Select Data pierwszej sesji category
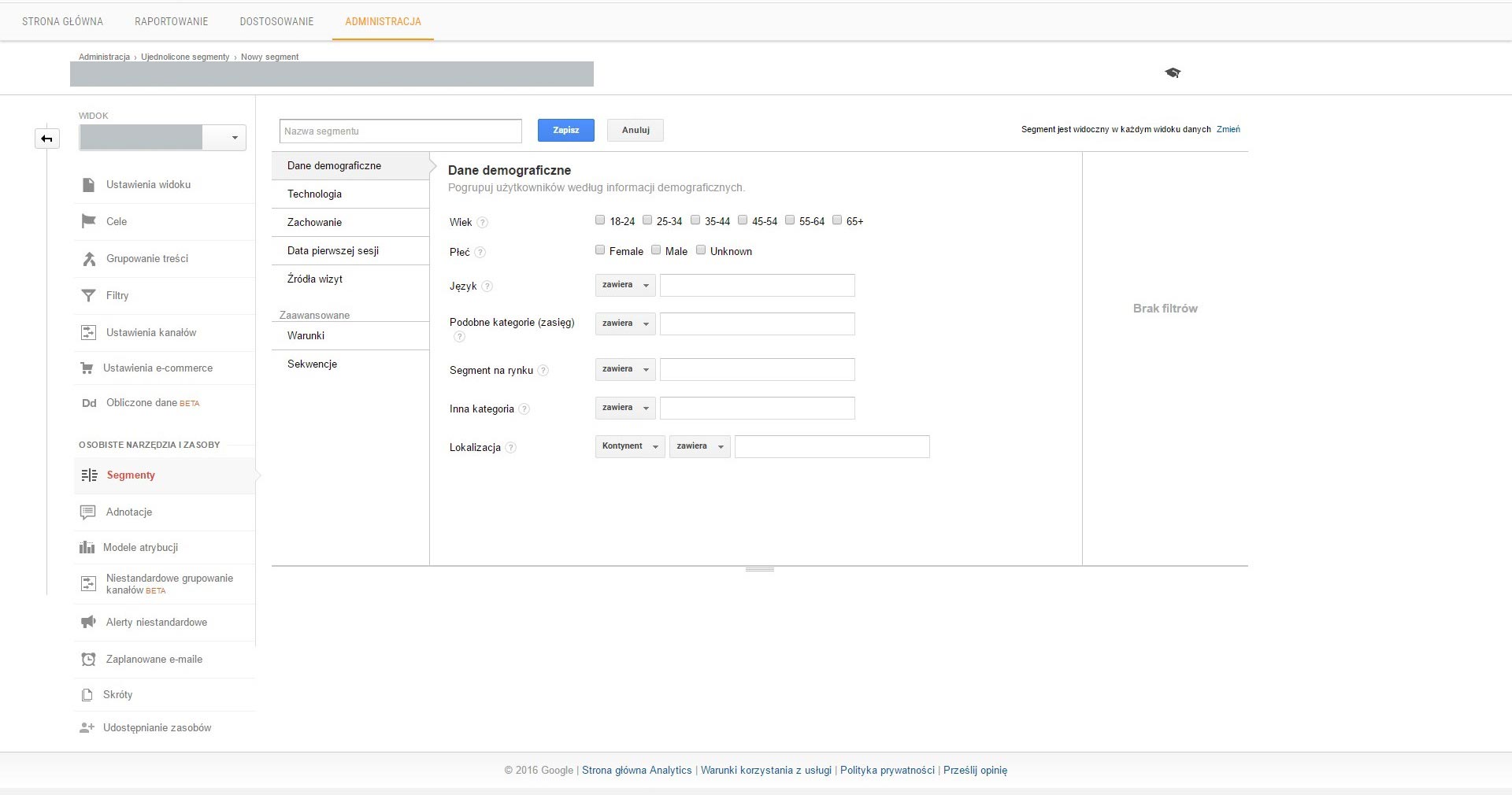 tap(350, 251)
